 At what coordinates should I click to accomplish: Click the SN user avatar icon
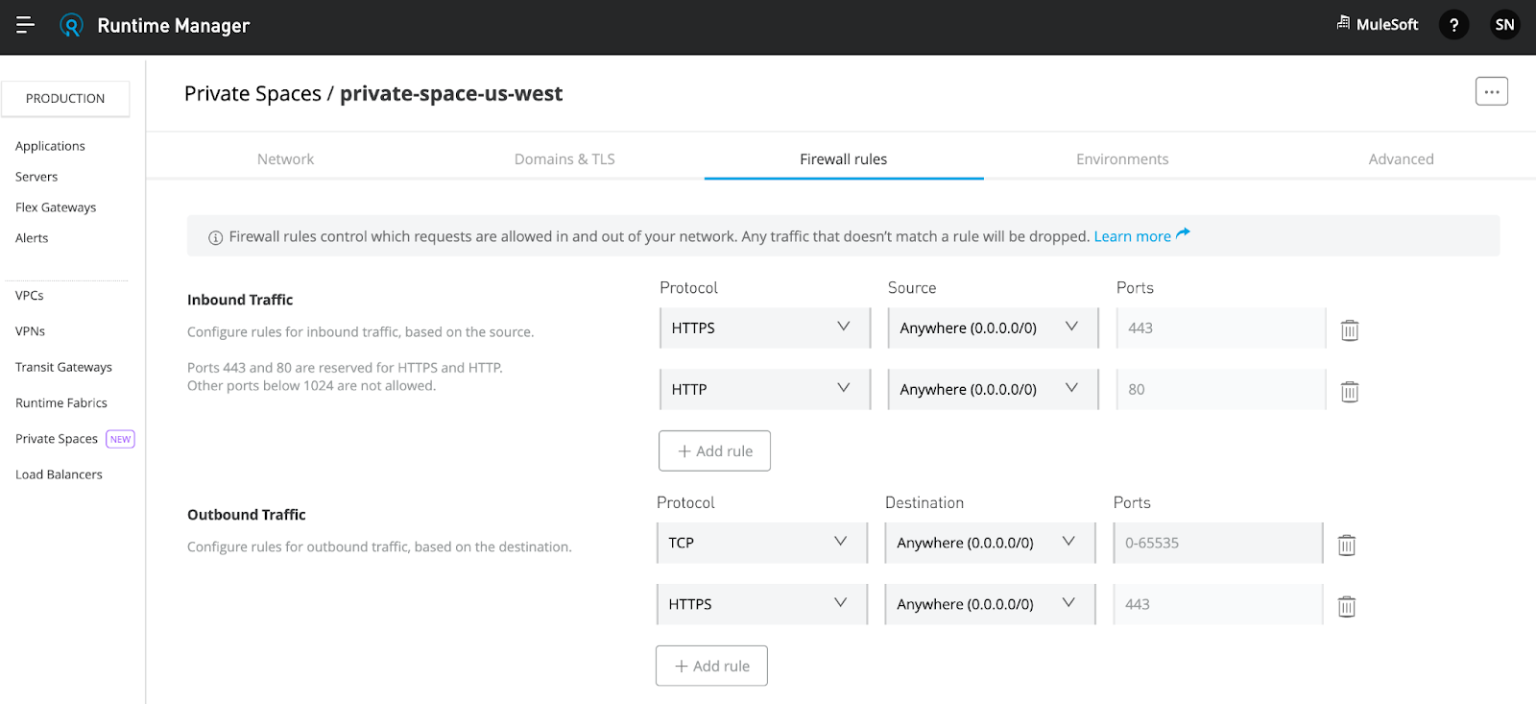(1504, 24)
